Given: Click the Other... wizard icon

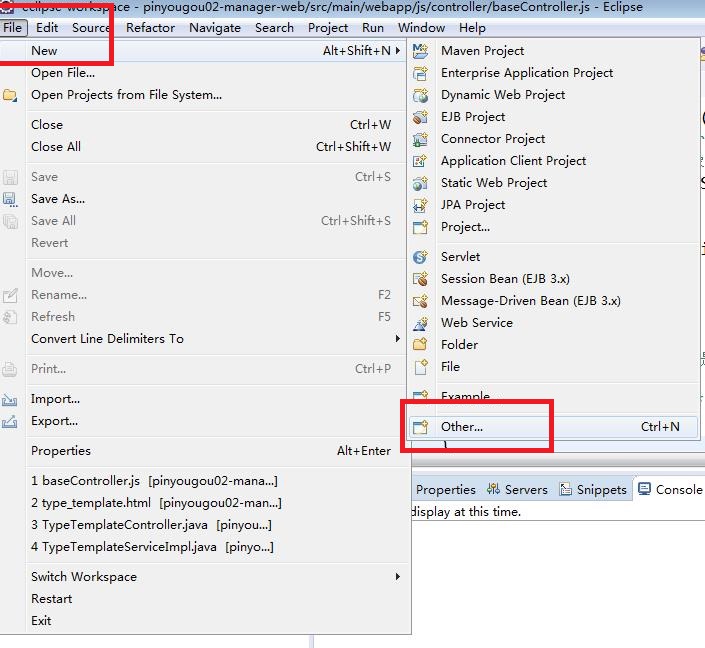Looking at the screenshot, I should click(420, 427).
